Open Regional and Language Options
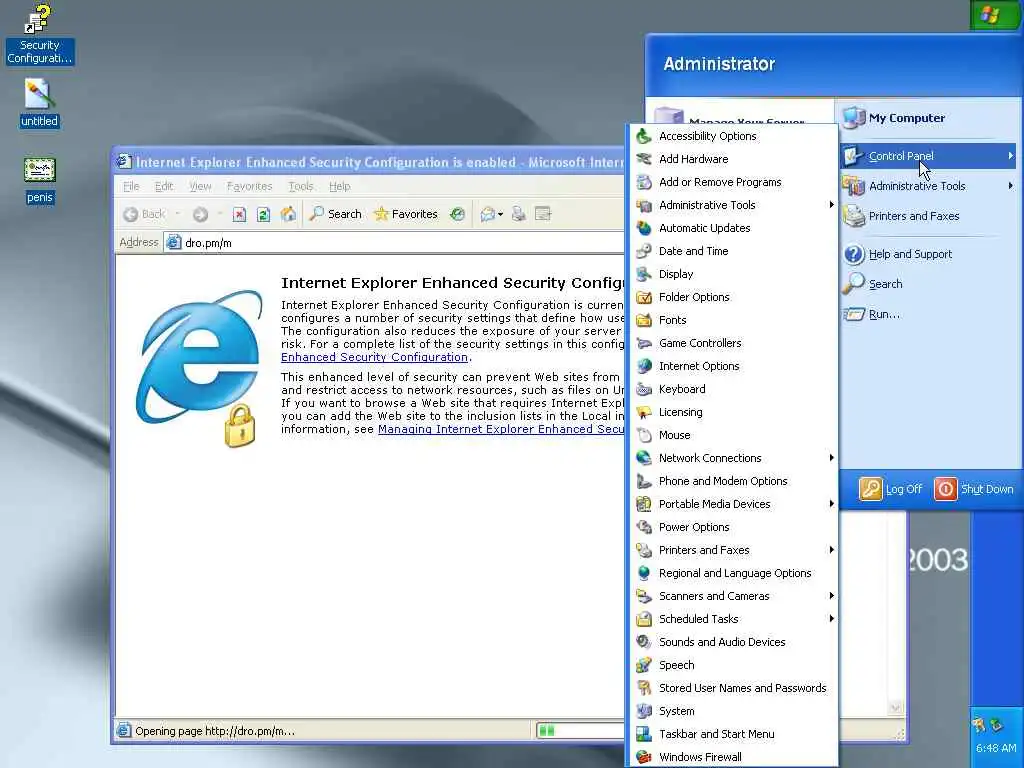1024x768 pixels. click(732, 573)
